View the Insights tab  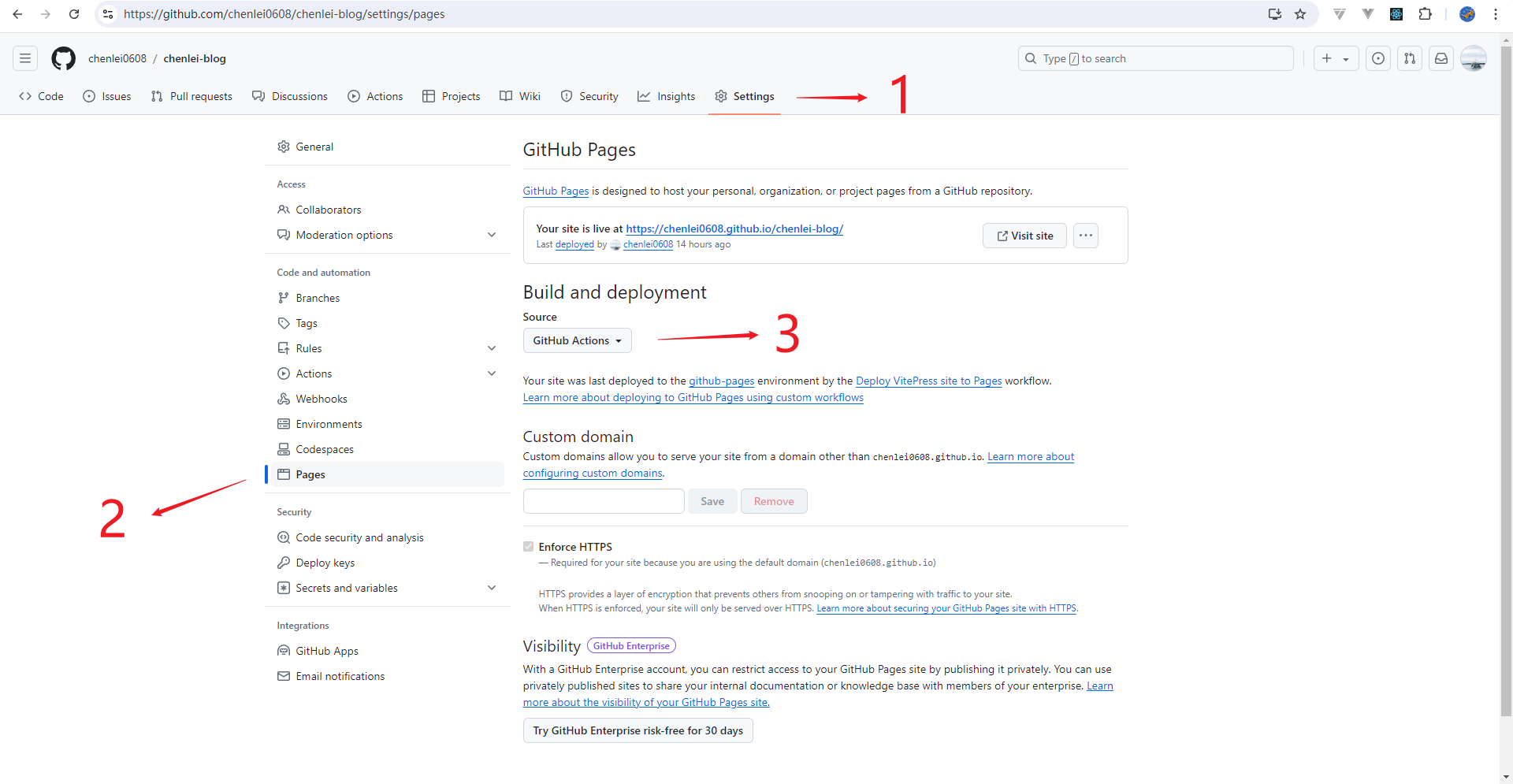coord(667,96)
